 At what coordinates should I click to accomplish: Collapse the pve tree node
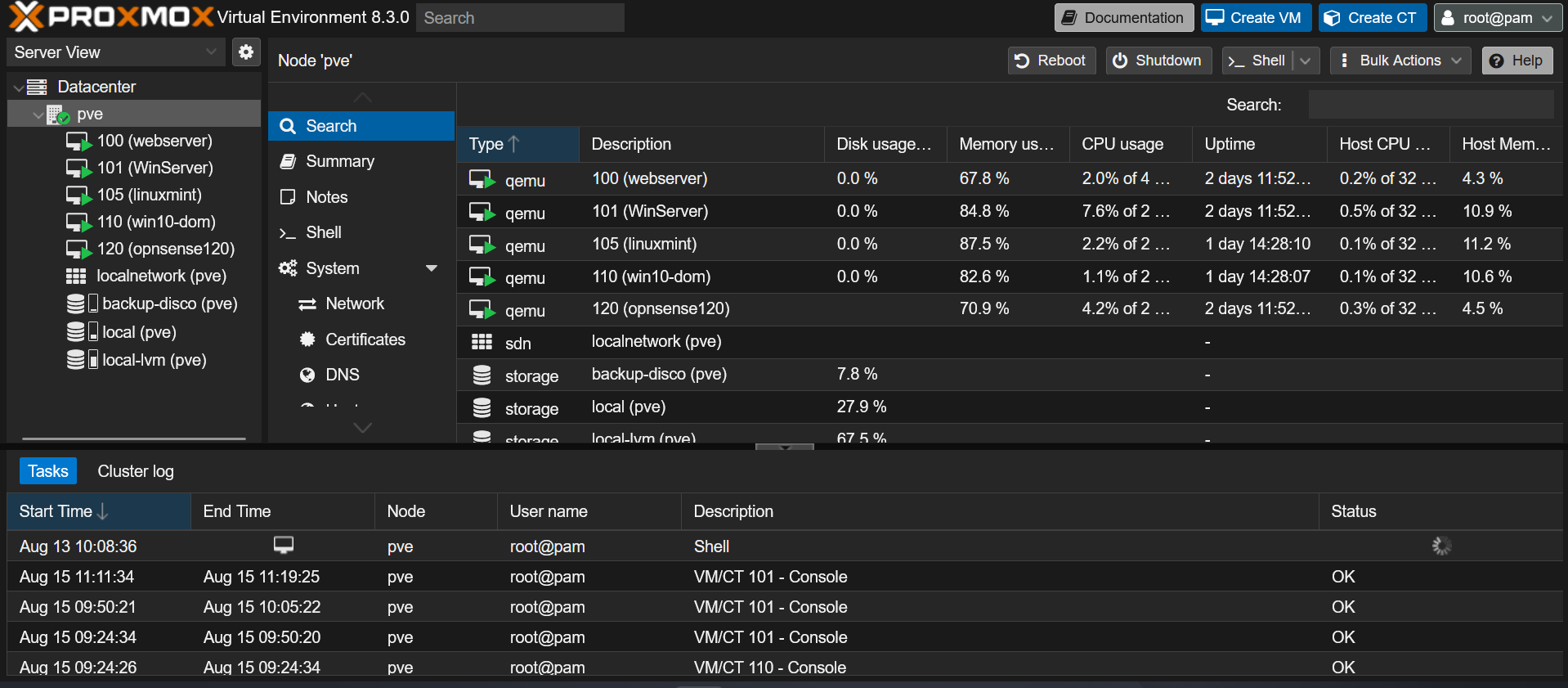pyautogui.click(x=38, y=115)
